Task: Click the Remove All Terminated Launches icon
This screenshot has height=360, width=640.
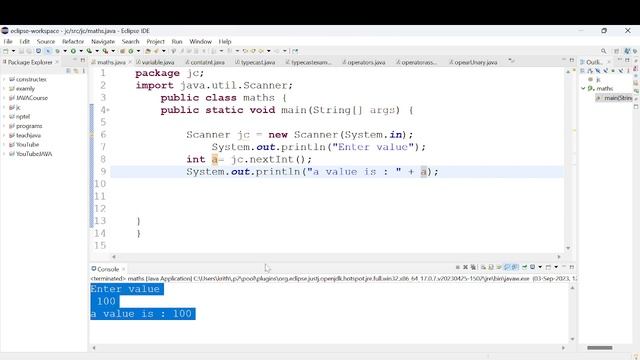Action: (473, 267)
